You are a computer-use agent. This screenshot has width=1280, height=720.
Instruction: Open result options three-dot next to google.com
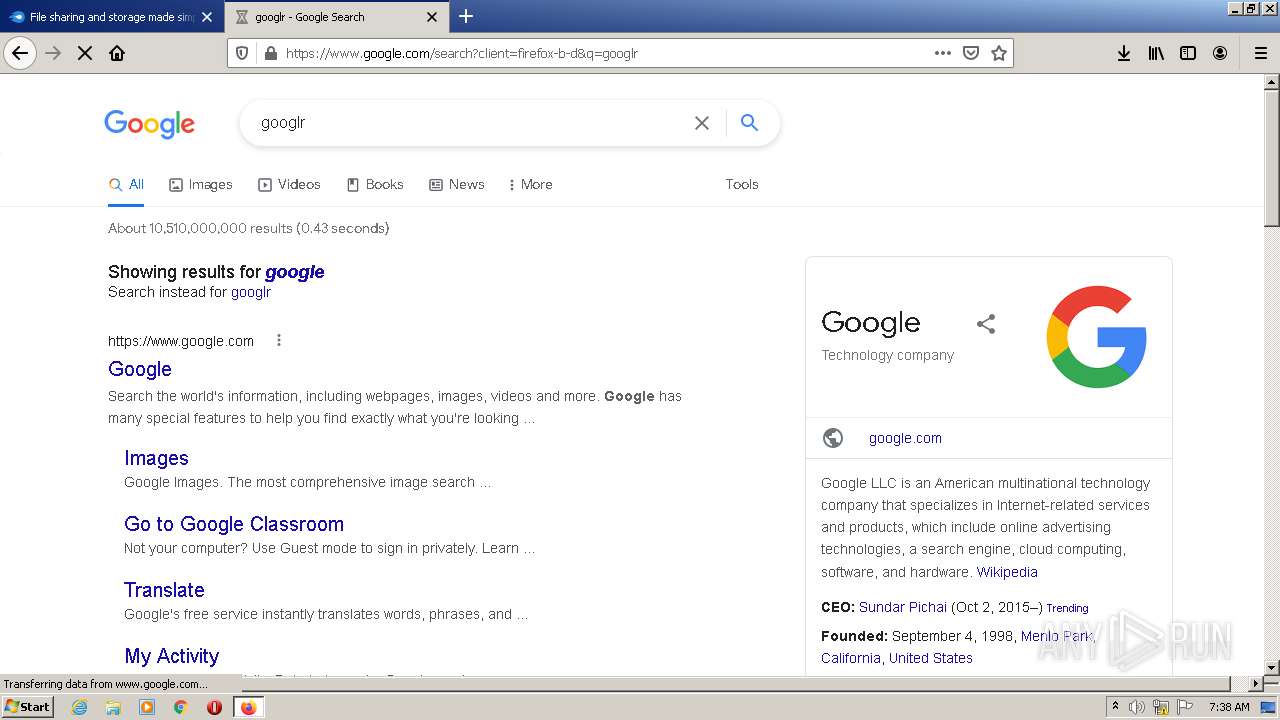[279, 340]
